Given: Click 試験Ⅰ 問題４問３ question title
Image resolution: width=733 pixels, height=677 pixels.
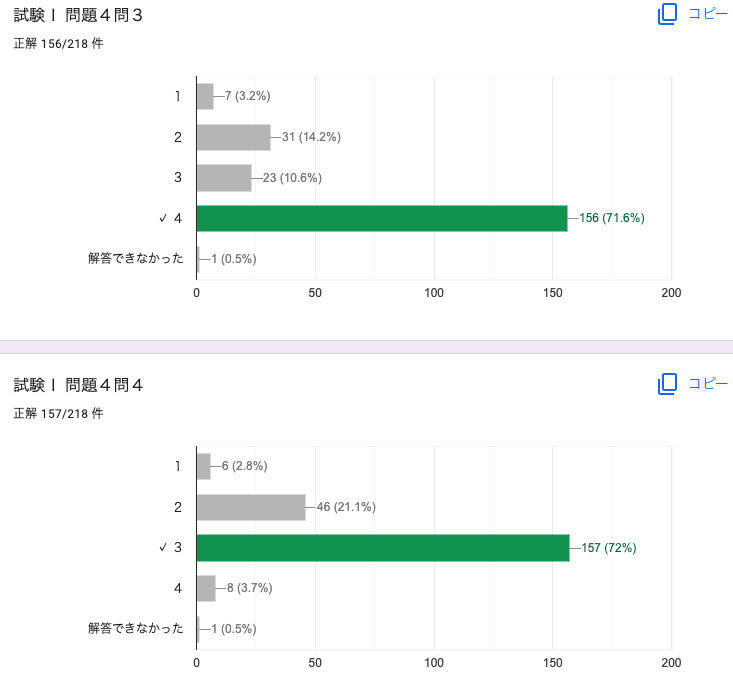Looking at the screenshot, I should click(x=78, y=15).
